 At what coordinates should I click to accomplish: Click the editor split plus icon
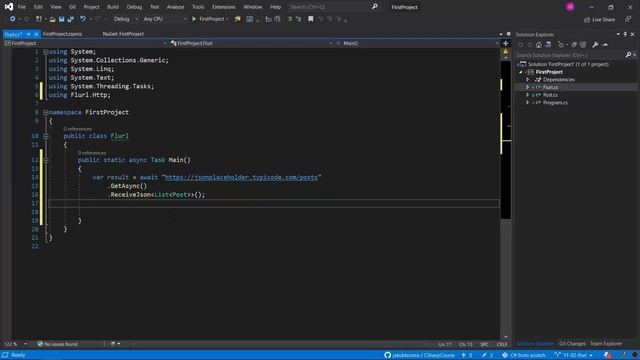coord(505,43)
